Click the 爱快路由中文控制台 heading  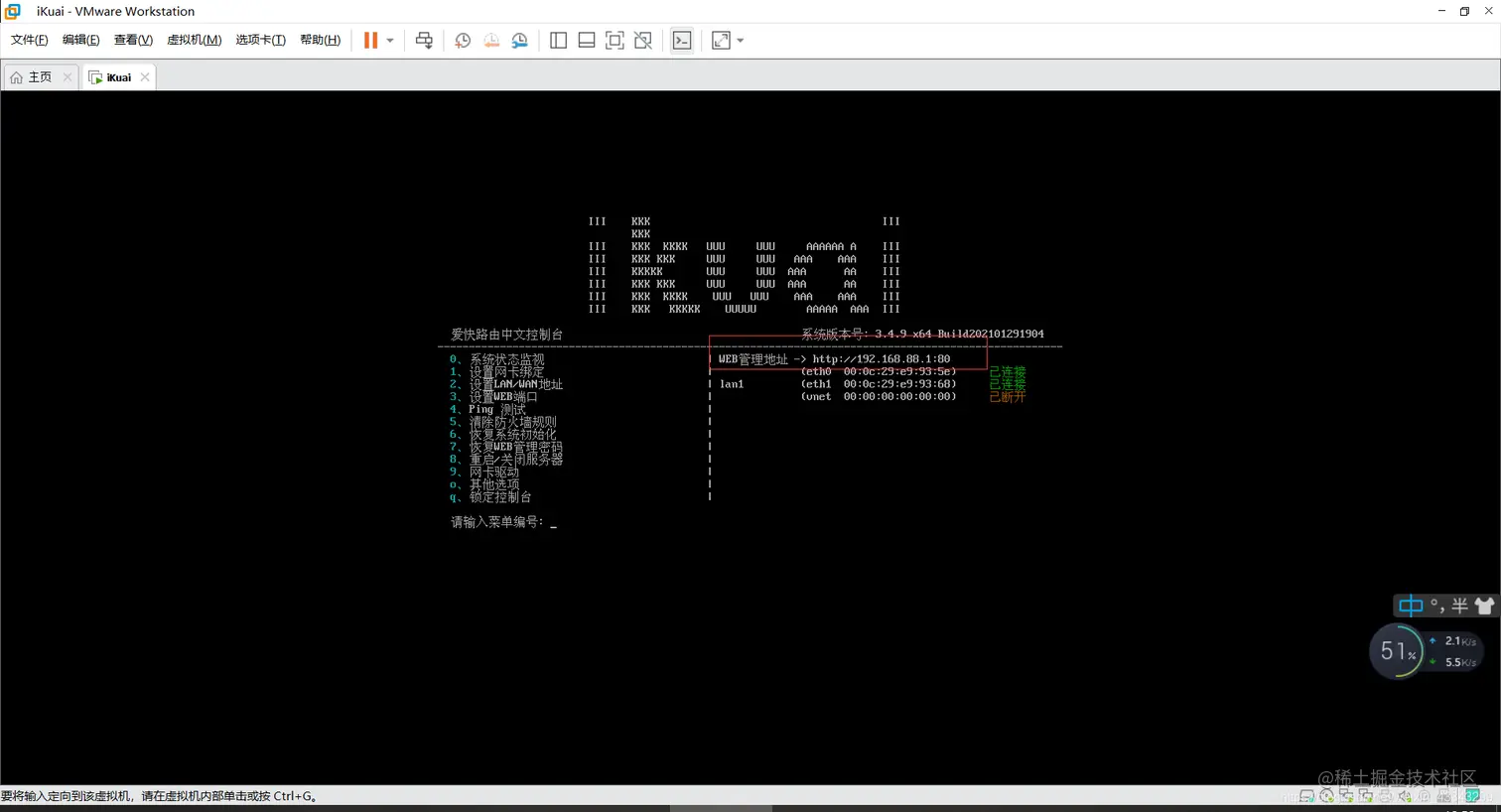point(506,335)
